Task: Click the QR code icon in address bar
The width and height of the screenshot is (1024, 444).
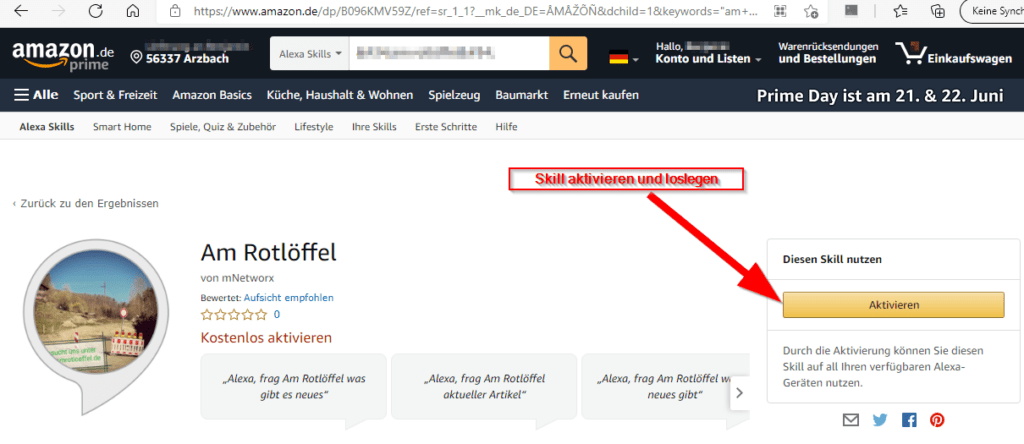Action: [780, 11]
